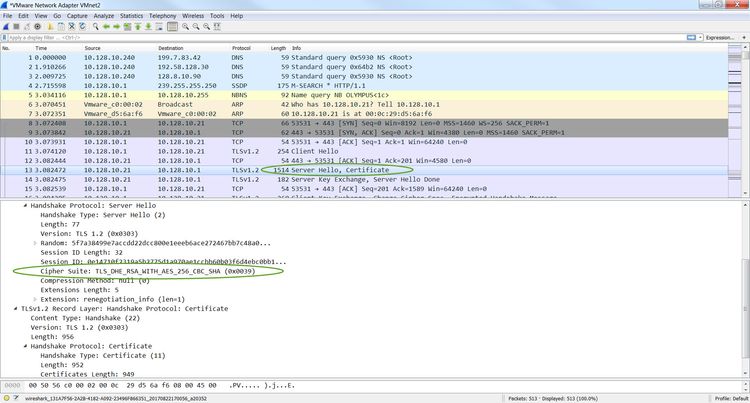Viewport: 750px width, 403px height.
Task: Open the Telephony menu
Action: click(162, 16)
